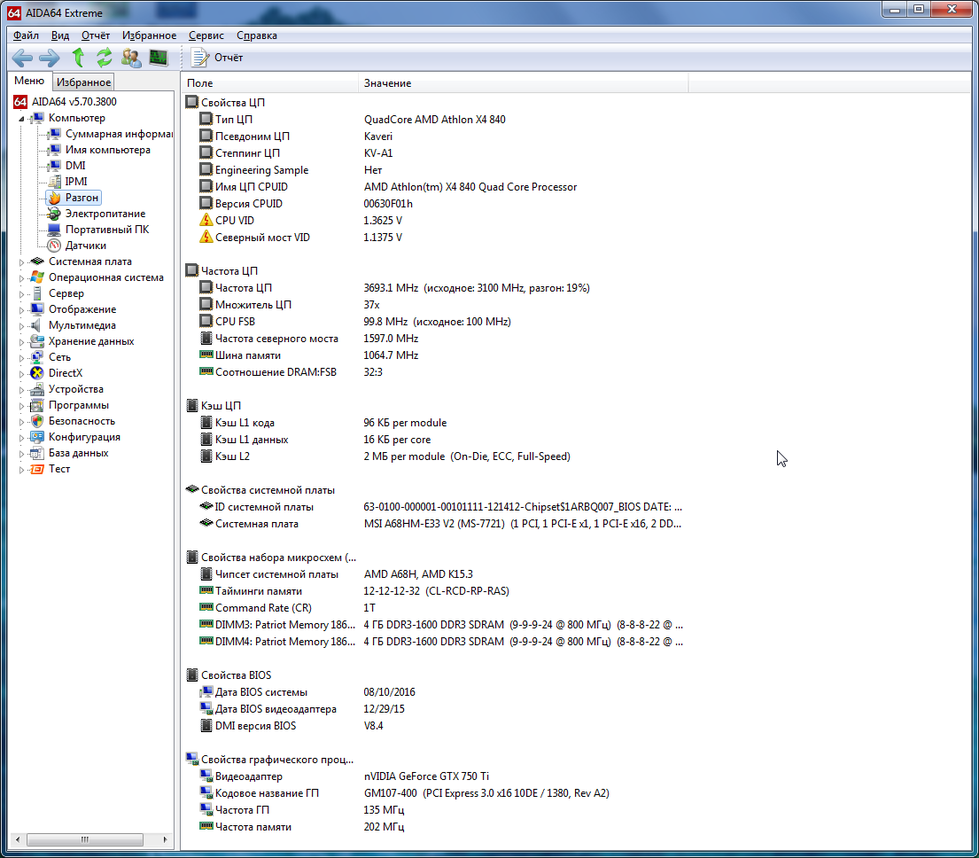Select the DMI tree item

(75, 165)
